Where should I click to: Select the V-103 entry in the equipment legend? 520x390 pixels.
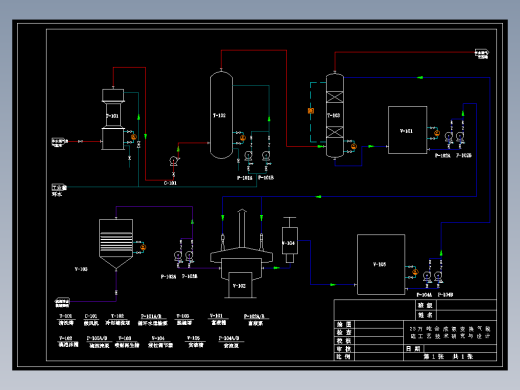coord(127,342)
